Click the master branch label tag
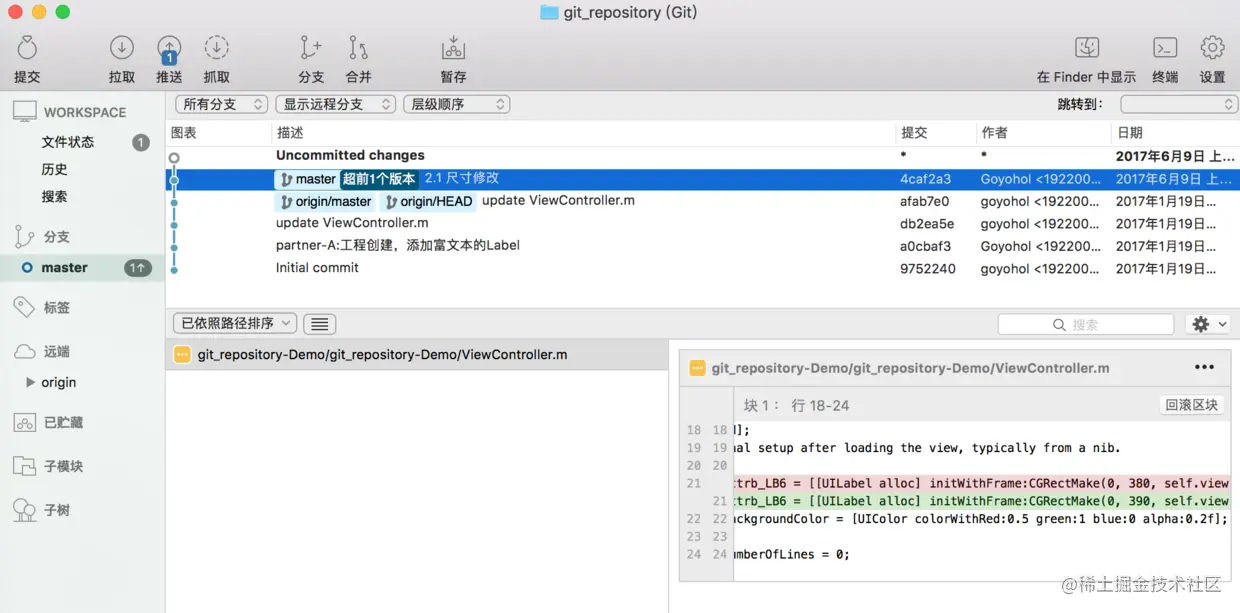The width and height of the screenshot is (1240, 613). [307, 179]
